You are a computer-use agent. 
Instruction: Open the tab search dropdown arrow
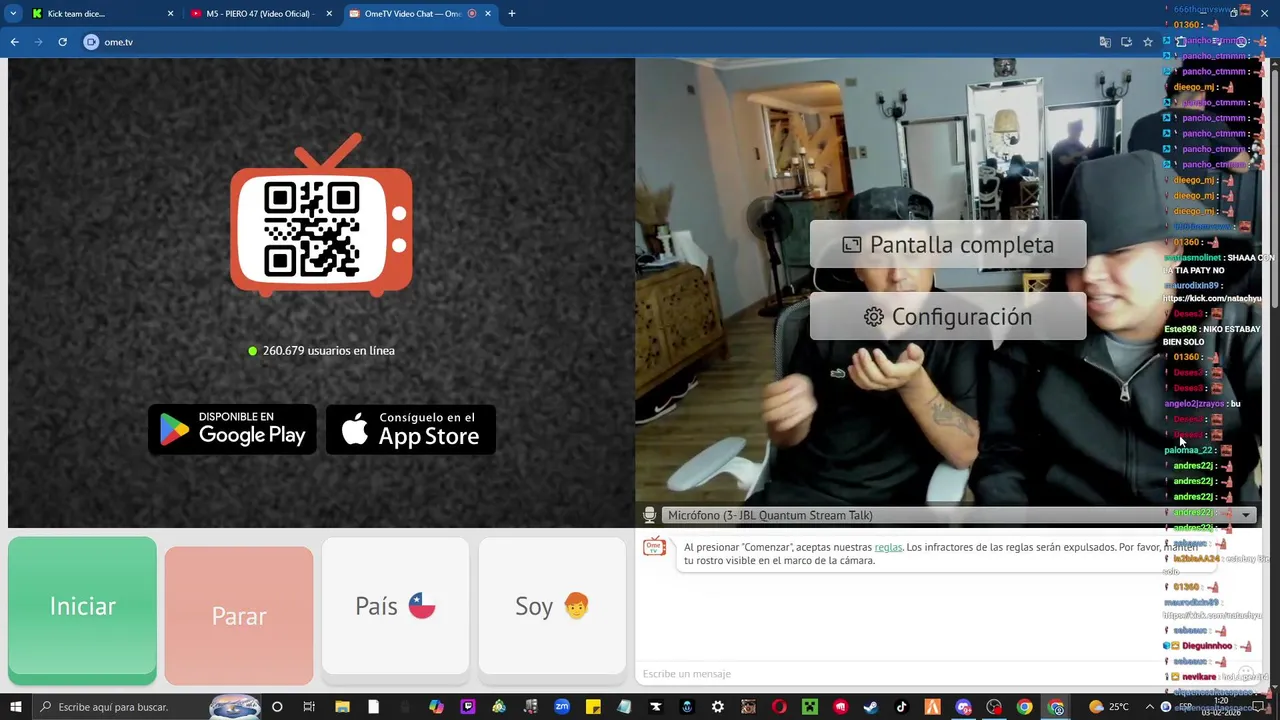13,14
